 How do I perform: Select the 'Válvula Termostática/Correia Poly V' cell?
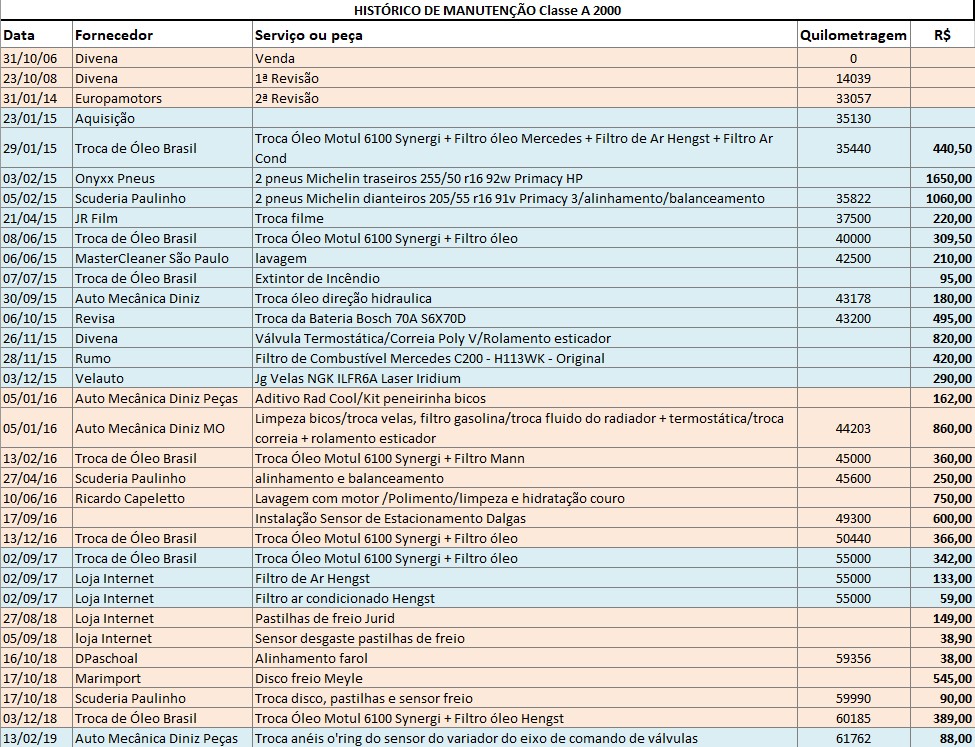[x=525, y=338]
